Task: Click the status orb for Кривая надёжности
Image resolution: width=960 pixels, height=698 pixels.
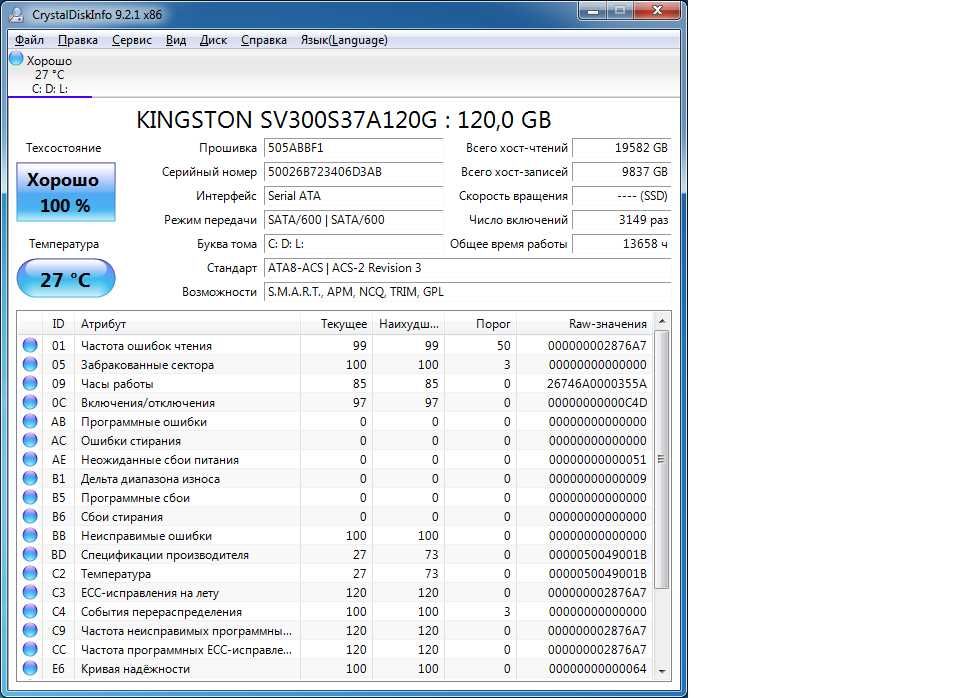Action: 30,668
